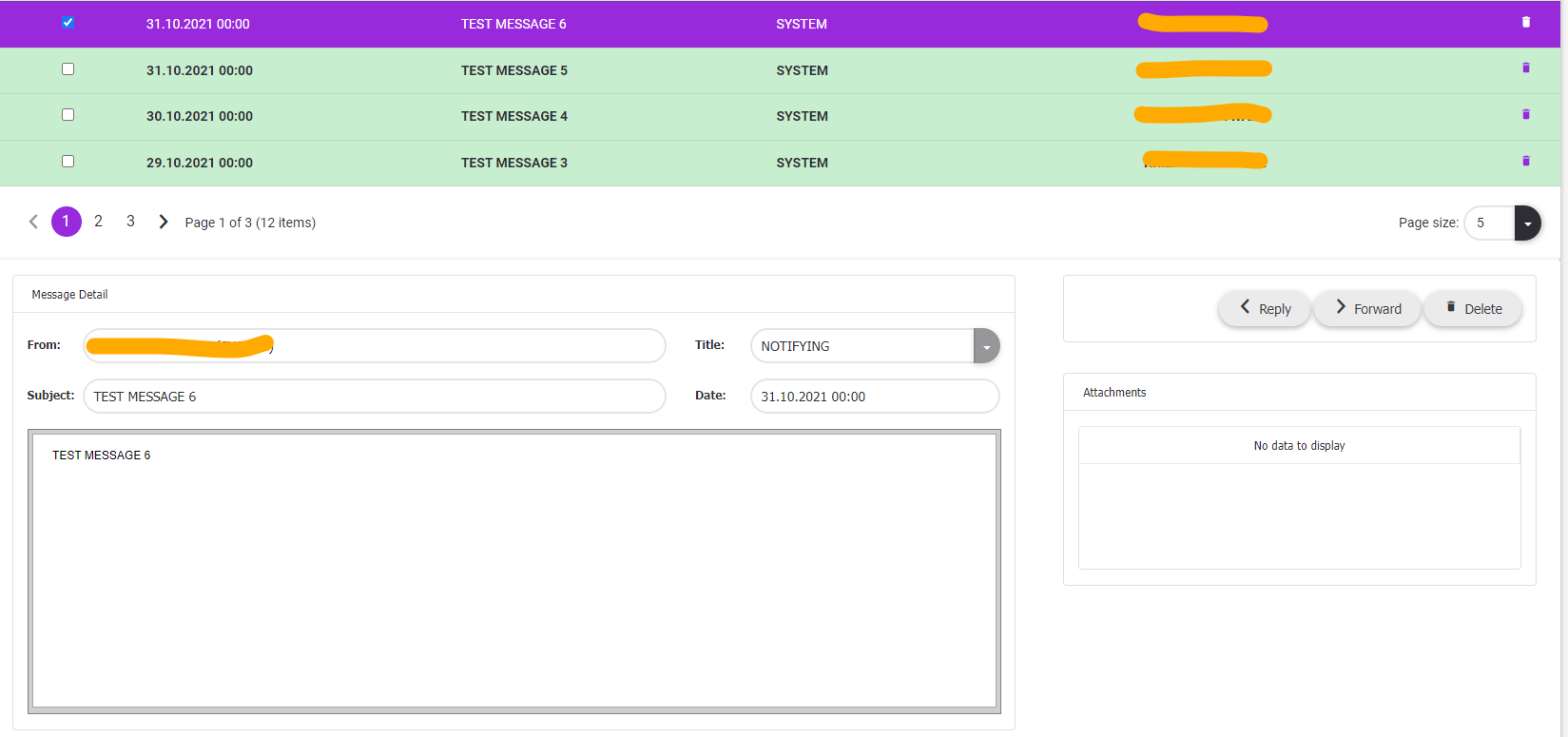This screenshot has height=737, width=1568.
Task: Tick the TEST MESSAGE 4 checkbox
Action: click(x=68, y=115)
